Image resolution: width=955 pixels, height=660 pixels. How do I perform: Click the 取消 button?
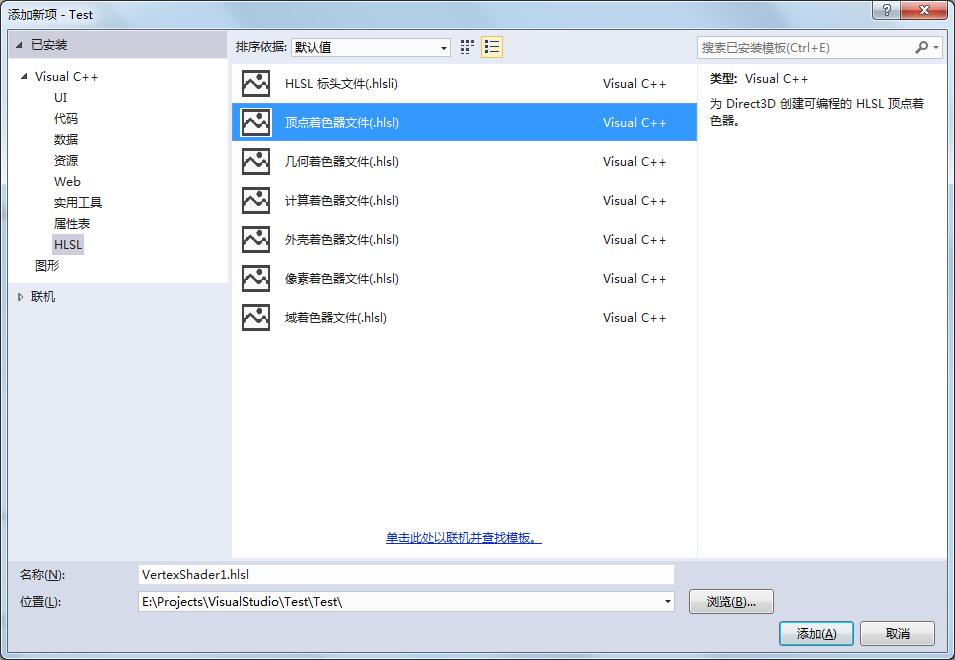(x=897, y=634)
